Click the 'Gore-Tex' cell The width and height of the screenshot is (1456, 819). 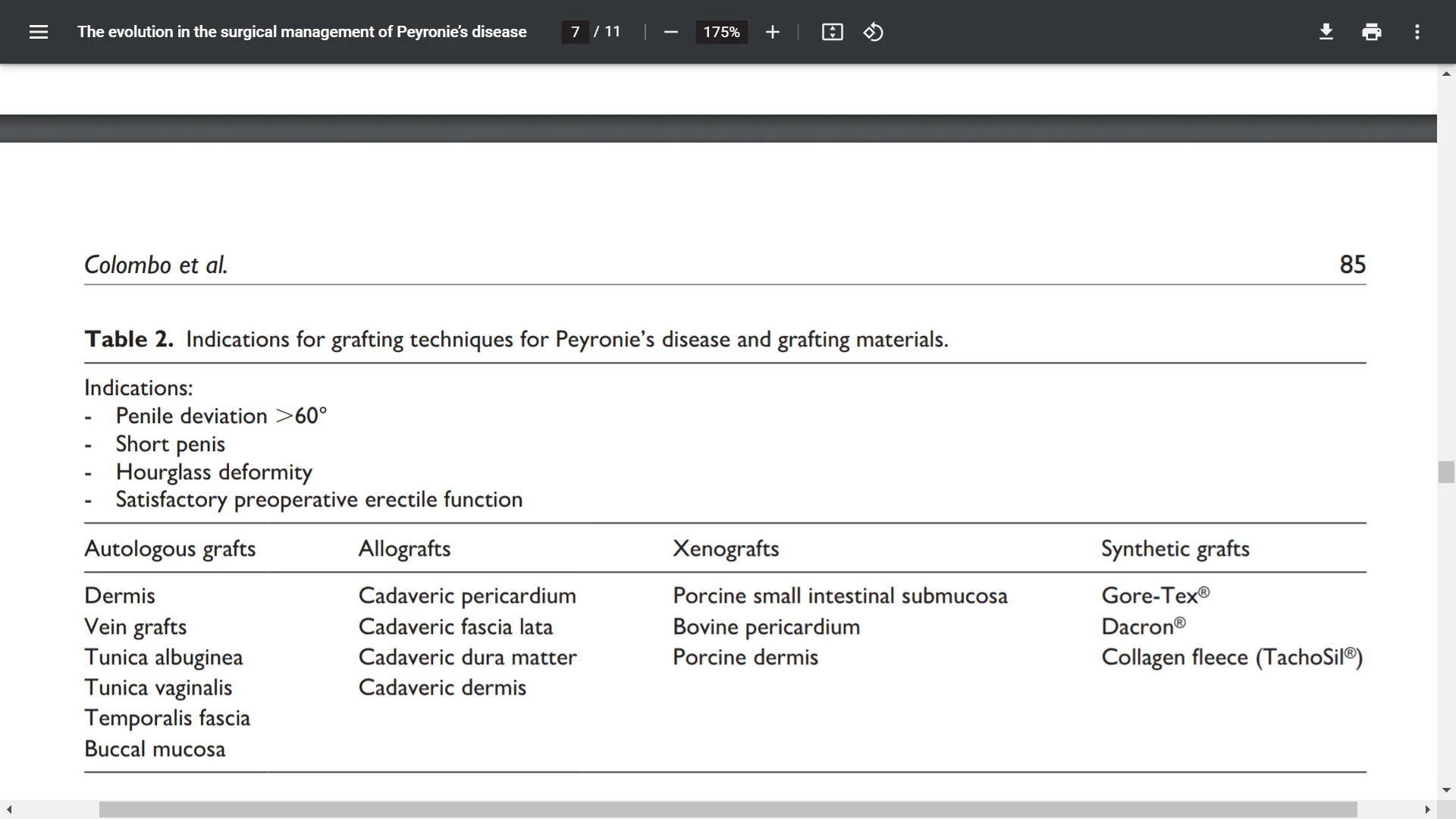(1156, 595)
